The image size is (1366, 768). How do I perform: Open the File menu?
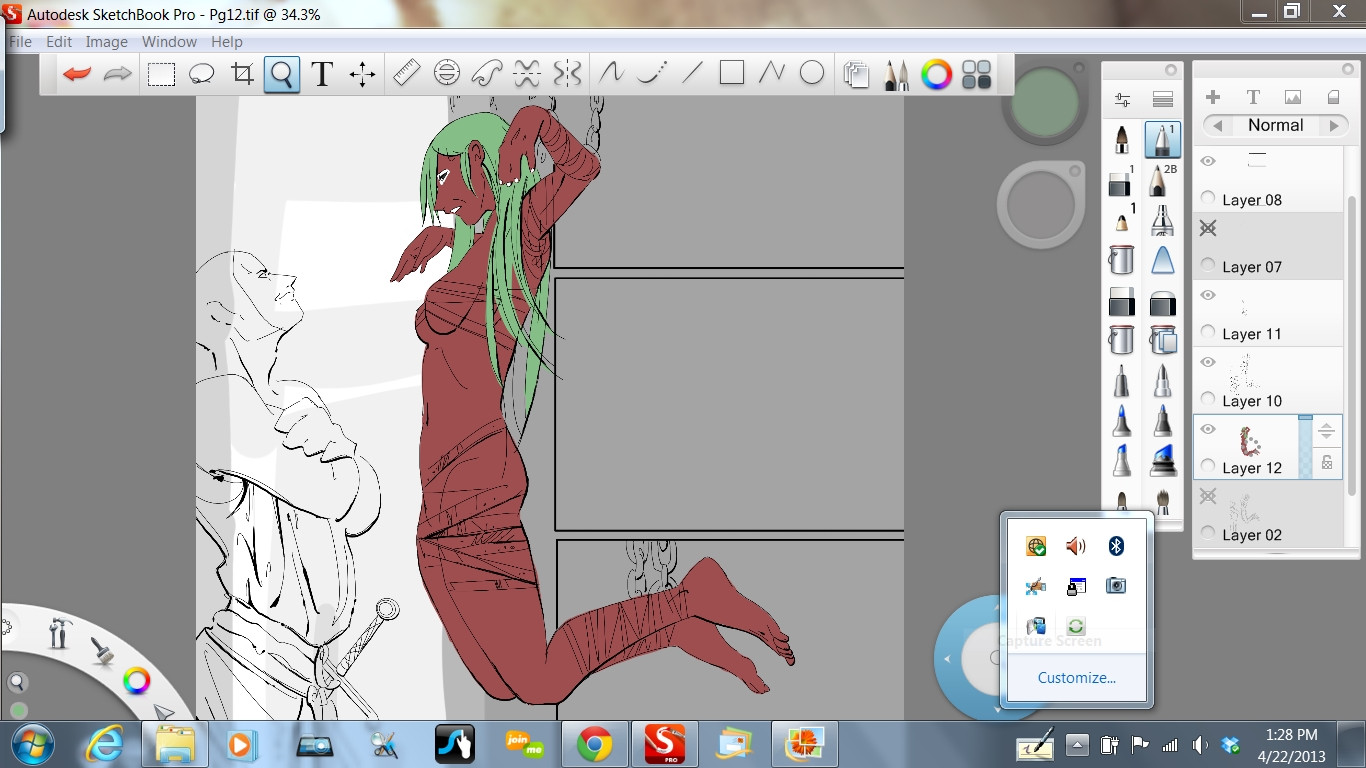(x=20, y=42)
